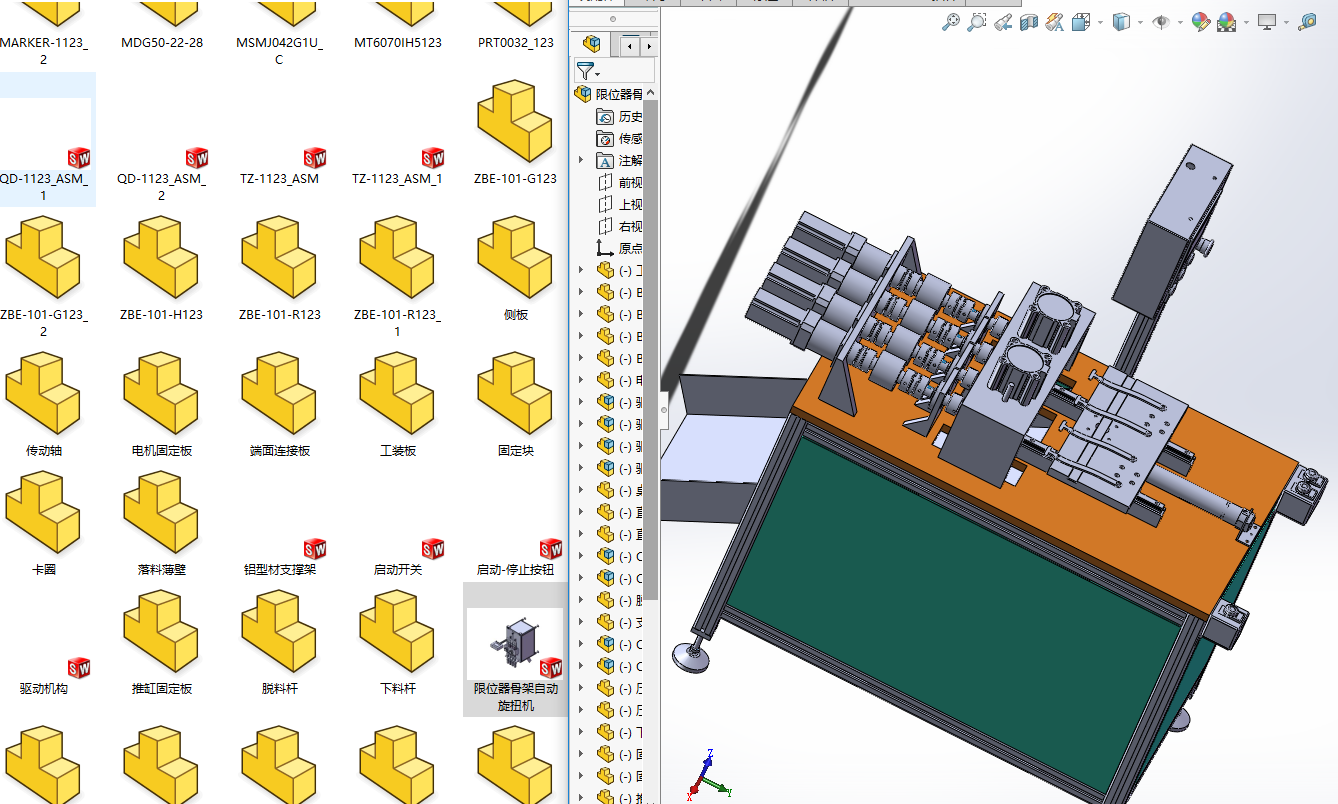Open the Hide/Show Items dropdown arrow
The width and height of the screenshot is (1338, 804).
[1181, 22]
